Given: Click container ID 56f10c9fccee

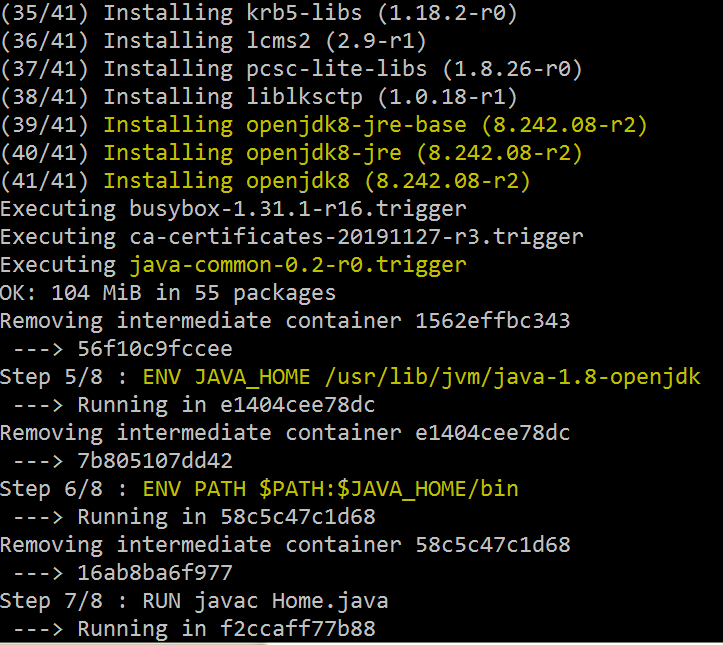Looking at the screenshot, I should [x=154, y=349].
